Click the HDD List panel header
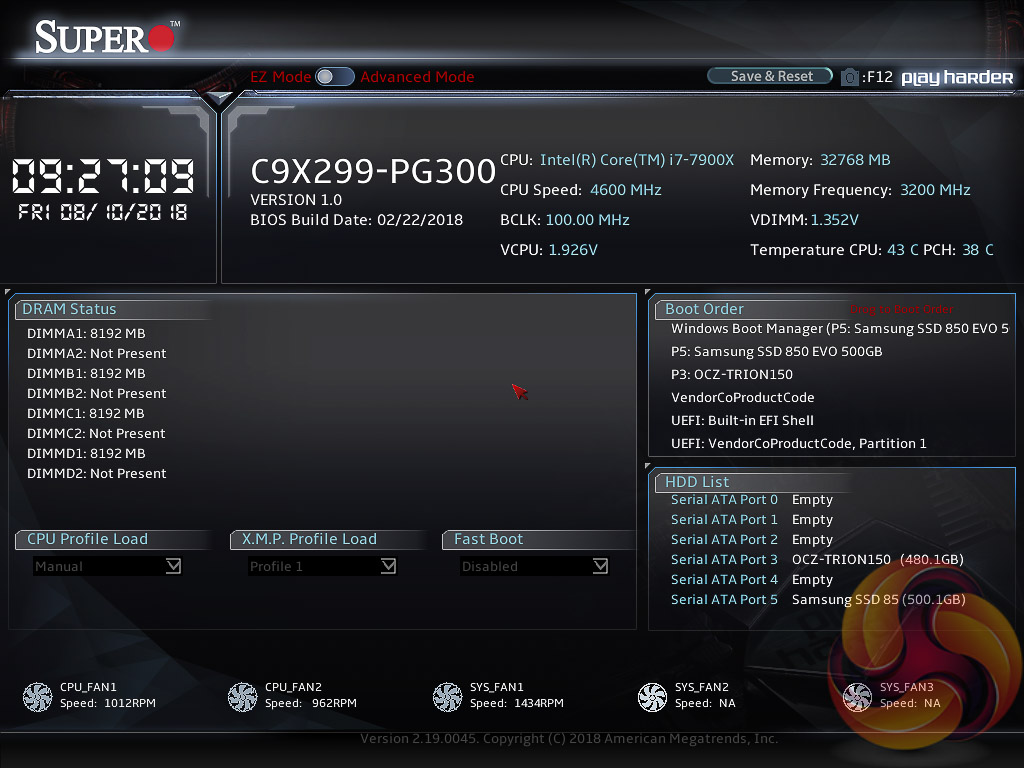 point(697,482)
